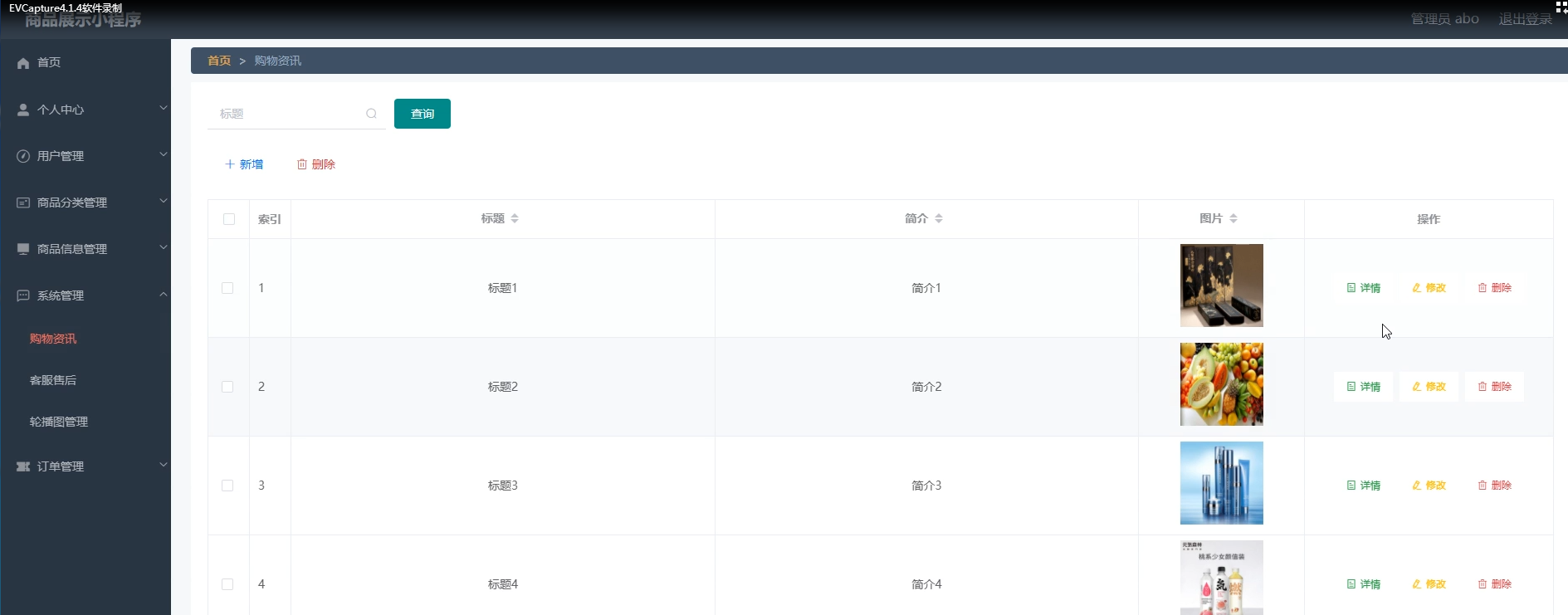
Task: Expand the 商品信息管理 menu chevron
Action: pyautogui.click(x=164, y=247)
